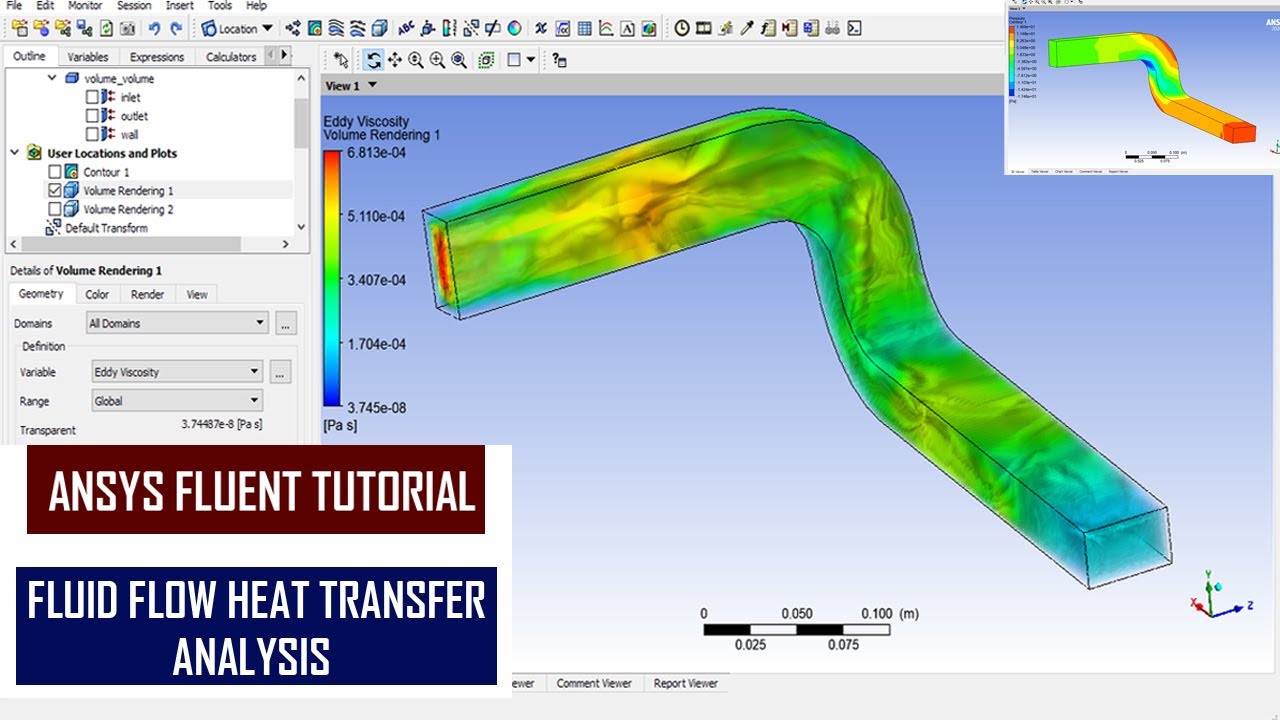Open the Range dropdown set to Global
This screenshot has width=1280, height=720.
pyautogui.click(x=177, y=401)
